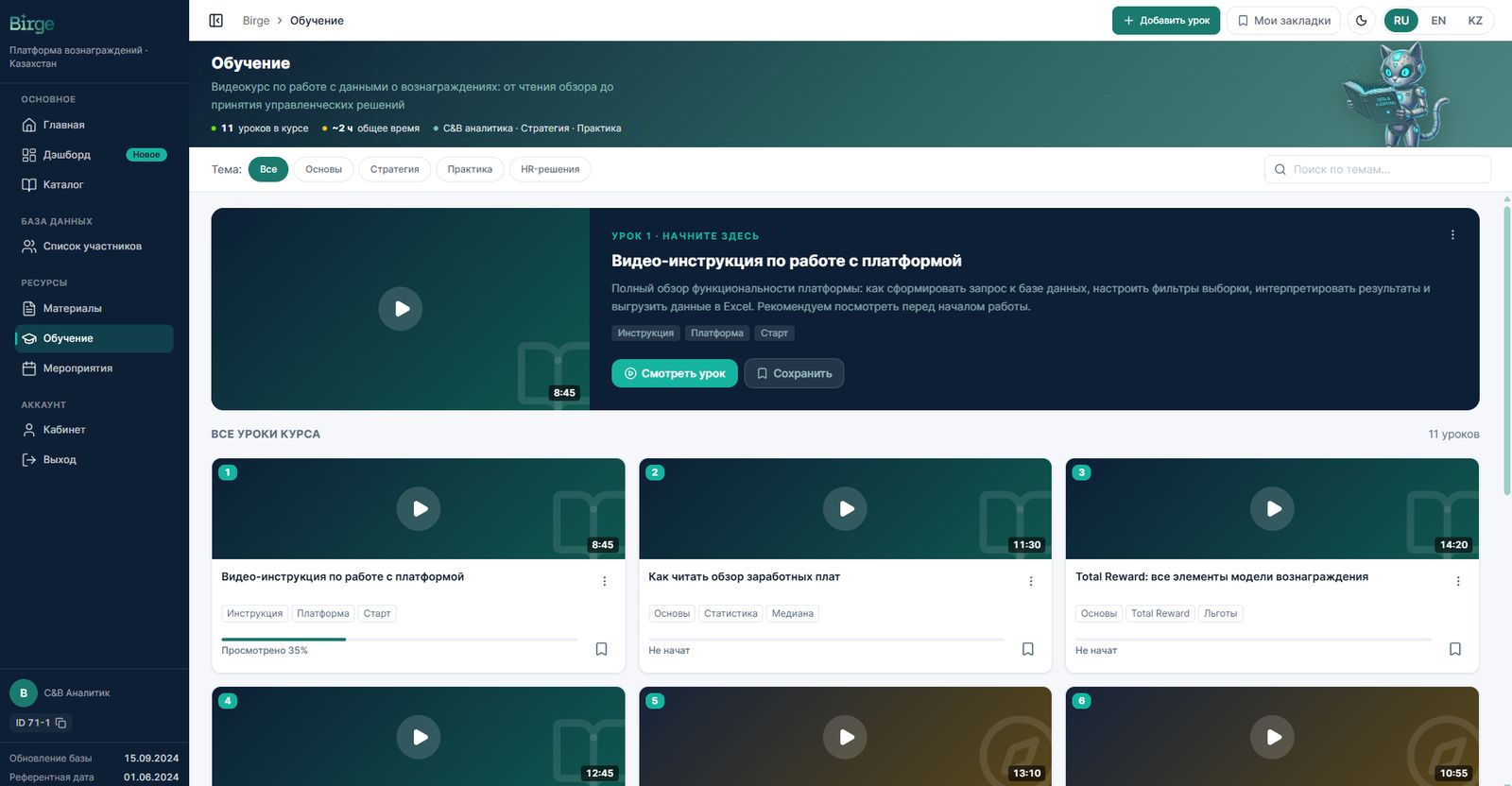
Task: Play lesson 1 video thumbnail
Action: pos(419,508)
